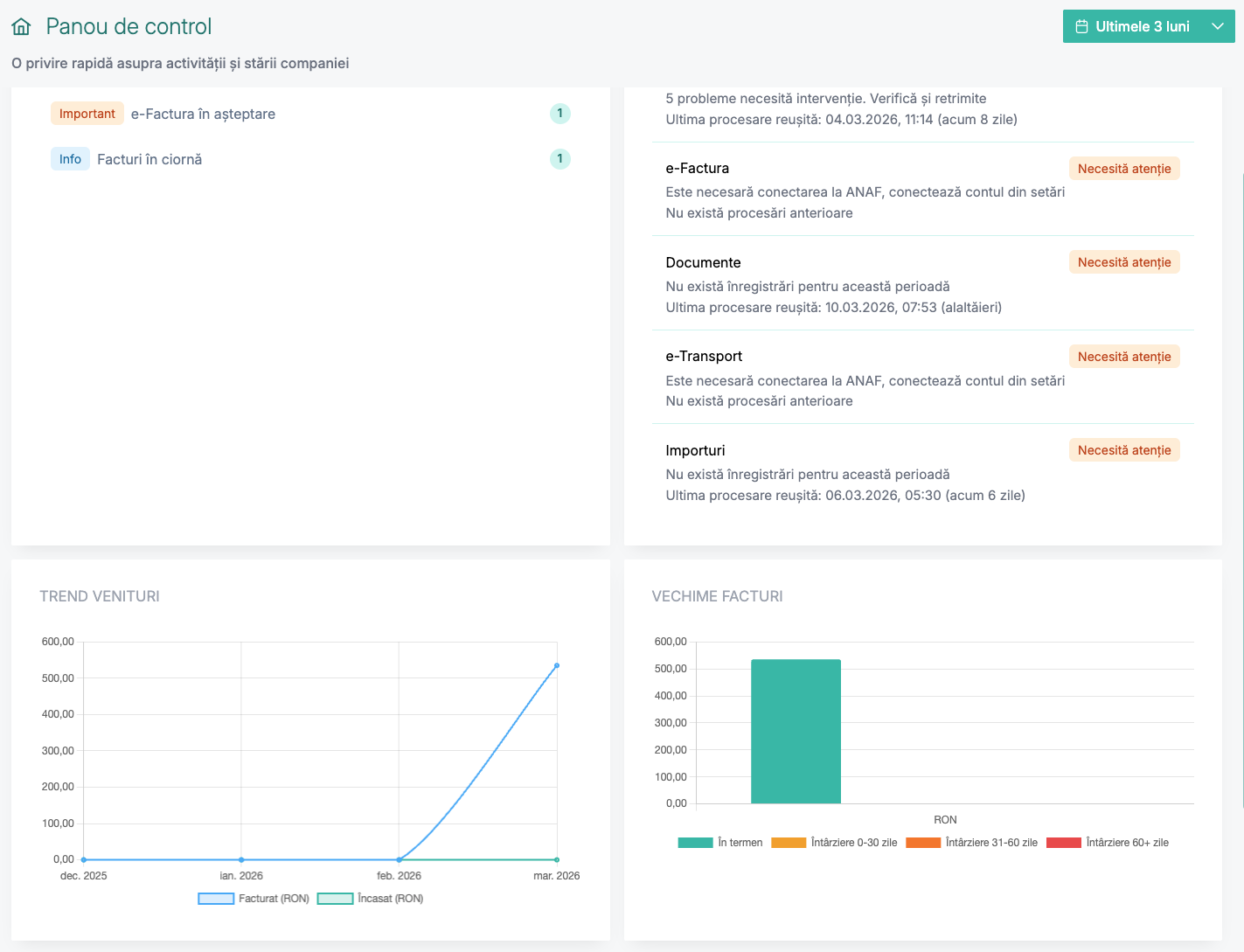Open the Ultimele 3 luni period selector

pyautogui.click(x=1142, y=27)
